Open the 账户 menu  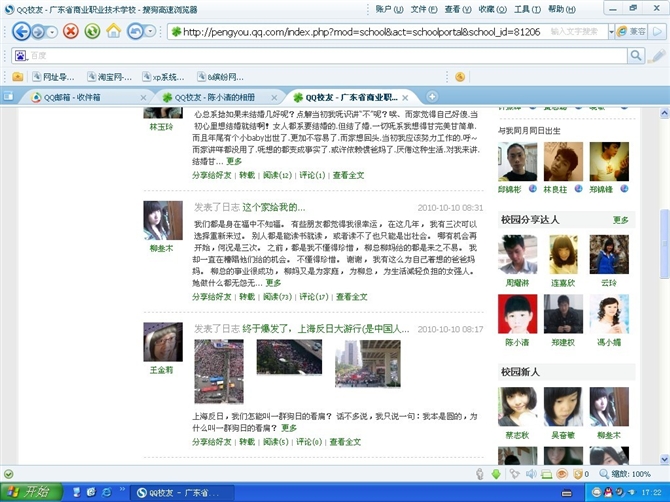[389, 9]
